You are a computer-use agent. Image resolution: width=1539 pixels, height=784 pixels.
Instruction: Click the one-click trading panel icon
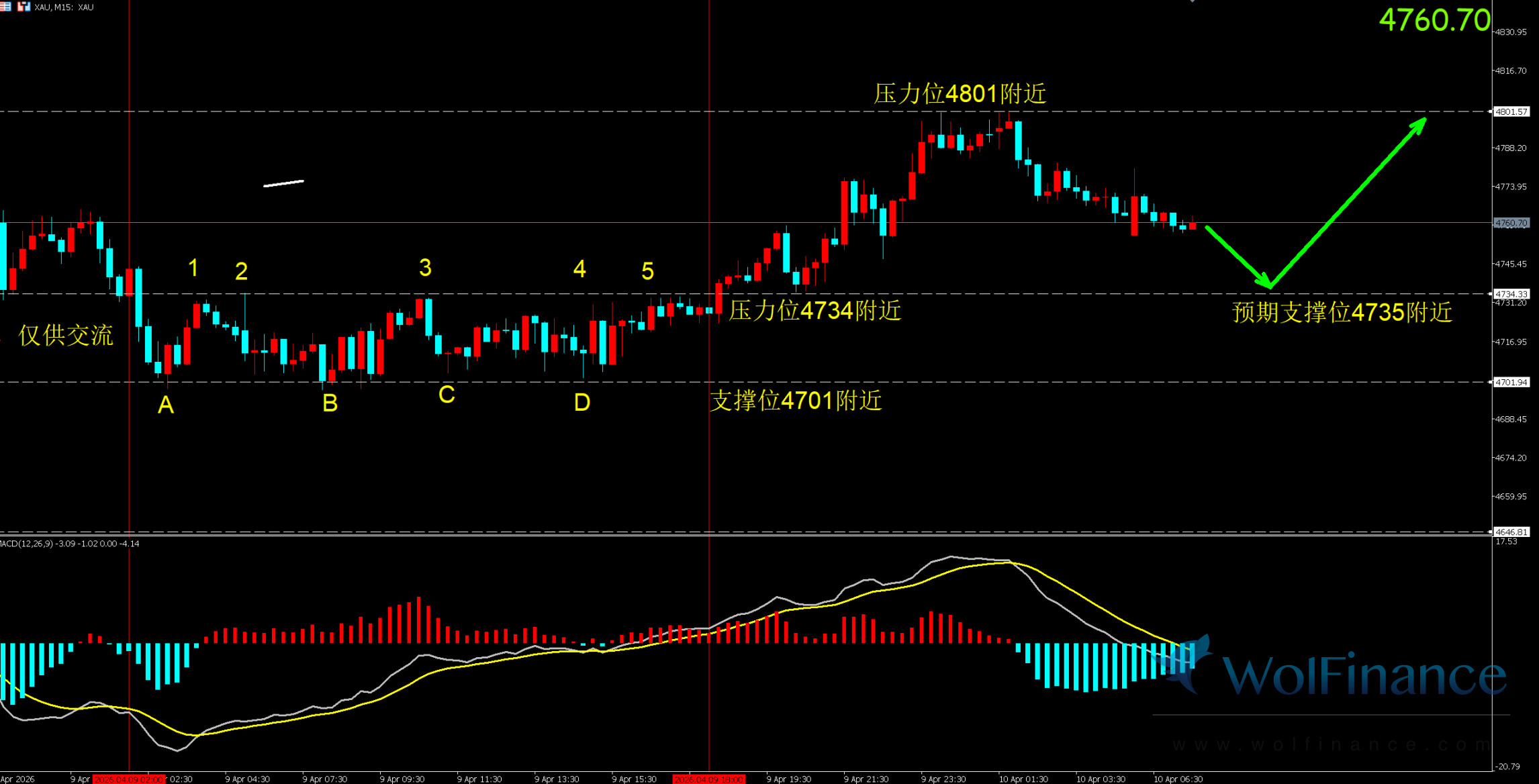pyautogui.click(x=24, y=7)
